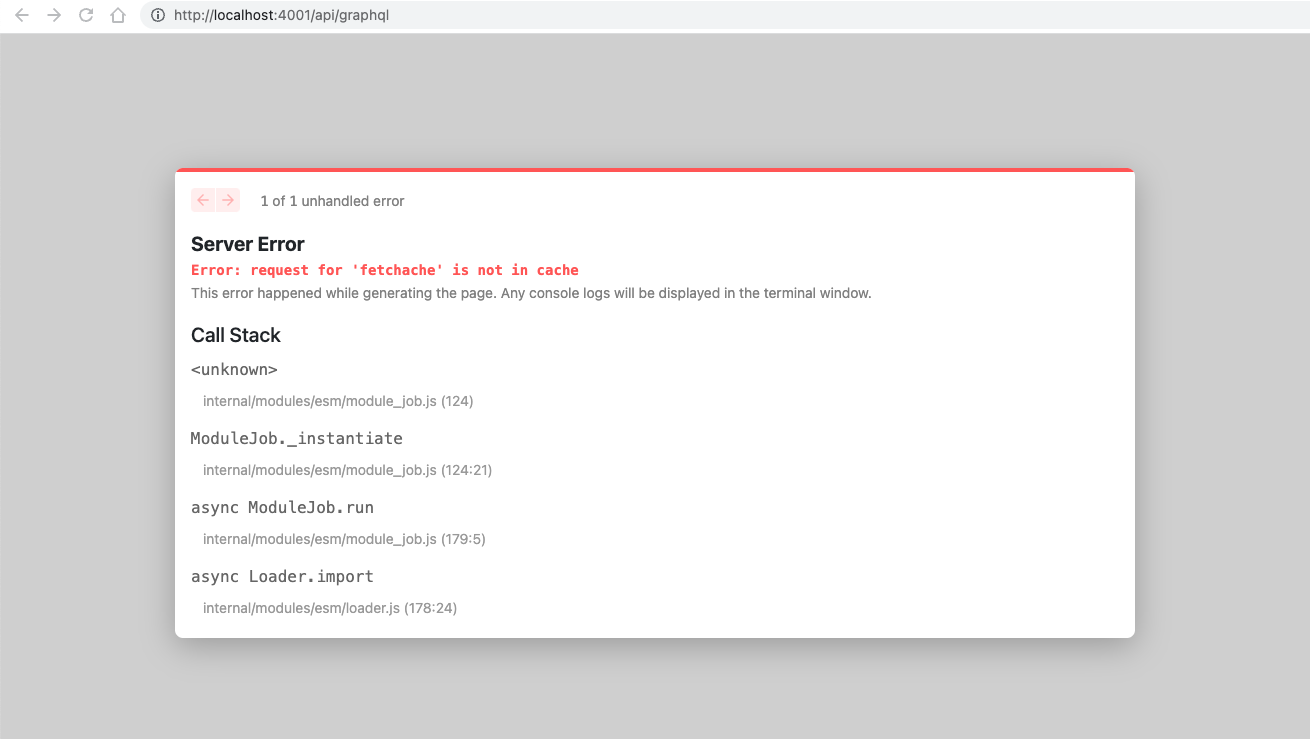Click the error explanation paragraph text
The image size is (1310, 739).
point(531,293)
